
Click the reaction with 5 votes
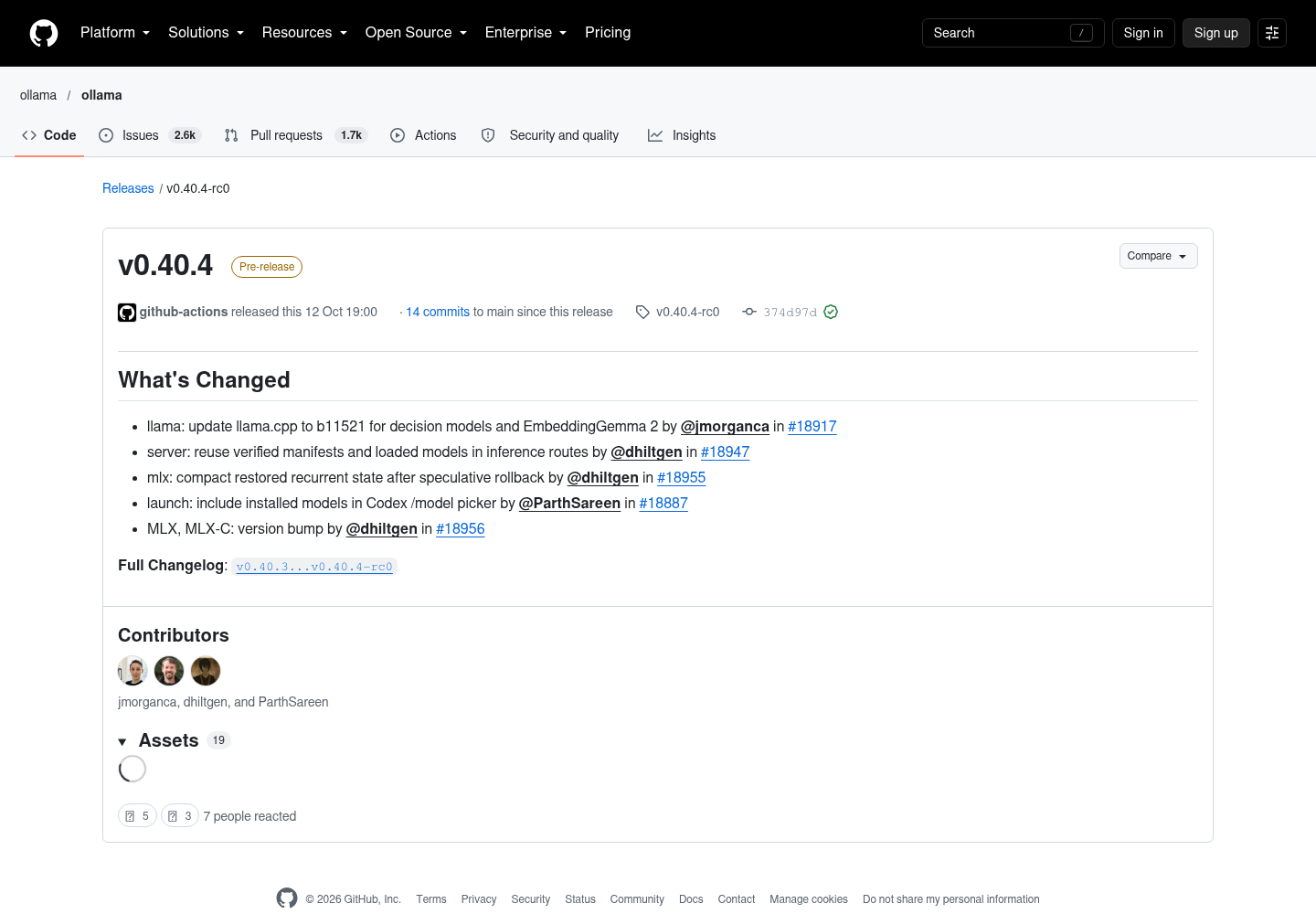(137, 815)
